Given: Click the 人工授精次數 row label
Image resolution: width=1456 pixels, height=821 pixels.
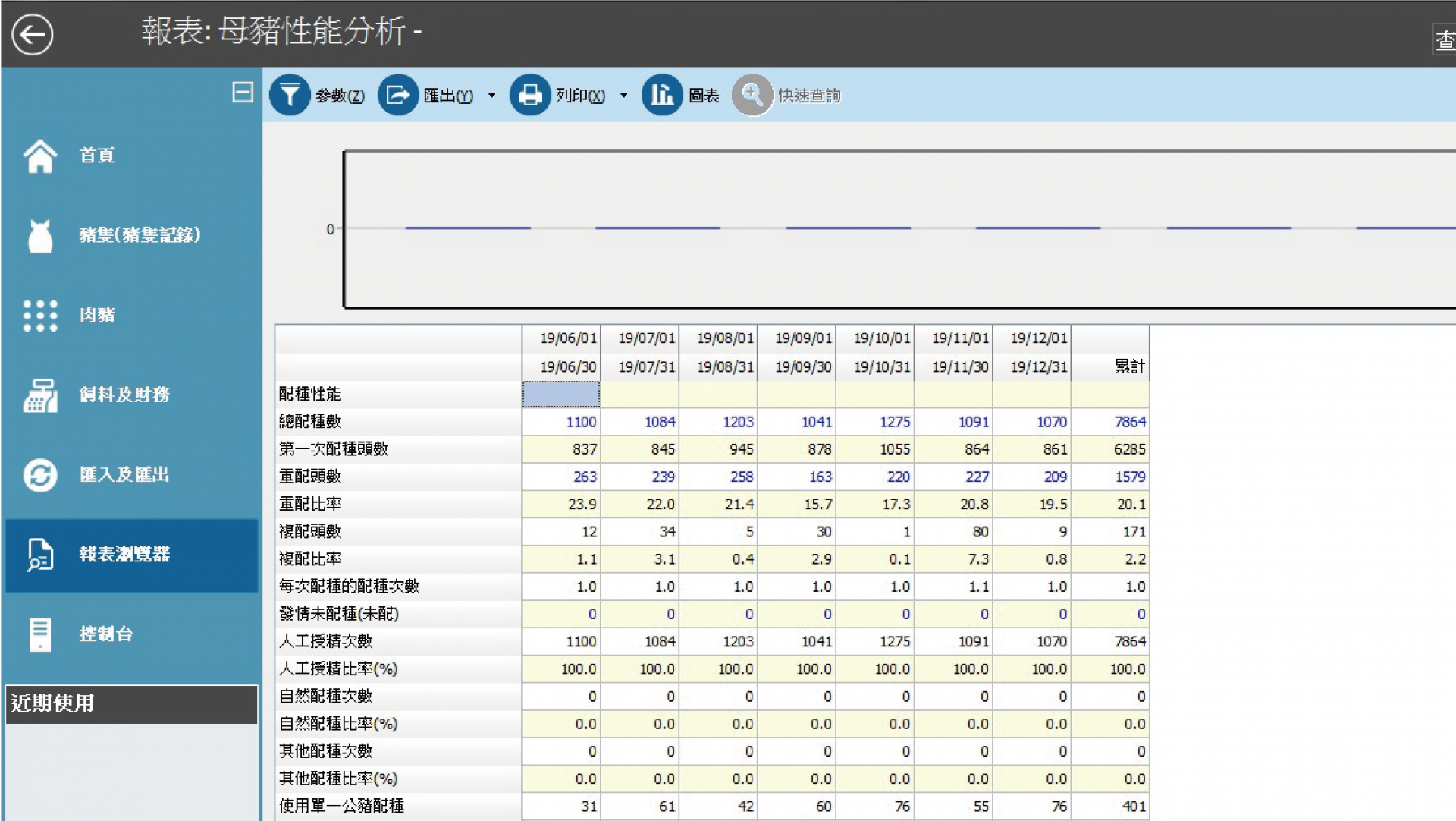Looking at the screenshot, I should pyautogui.click(x=326, y=641).
